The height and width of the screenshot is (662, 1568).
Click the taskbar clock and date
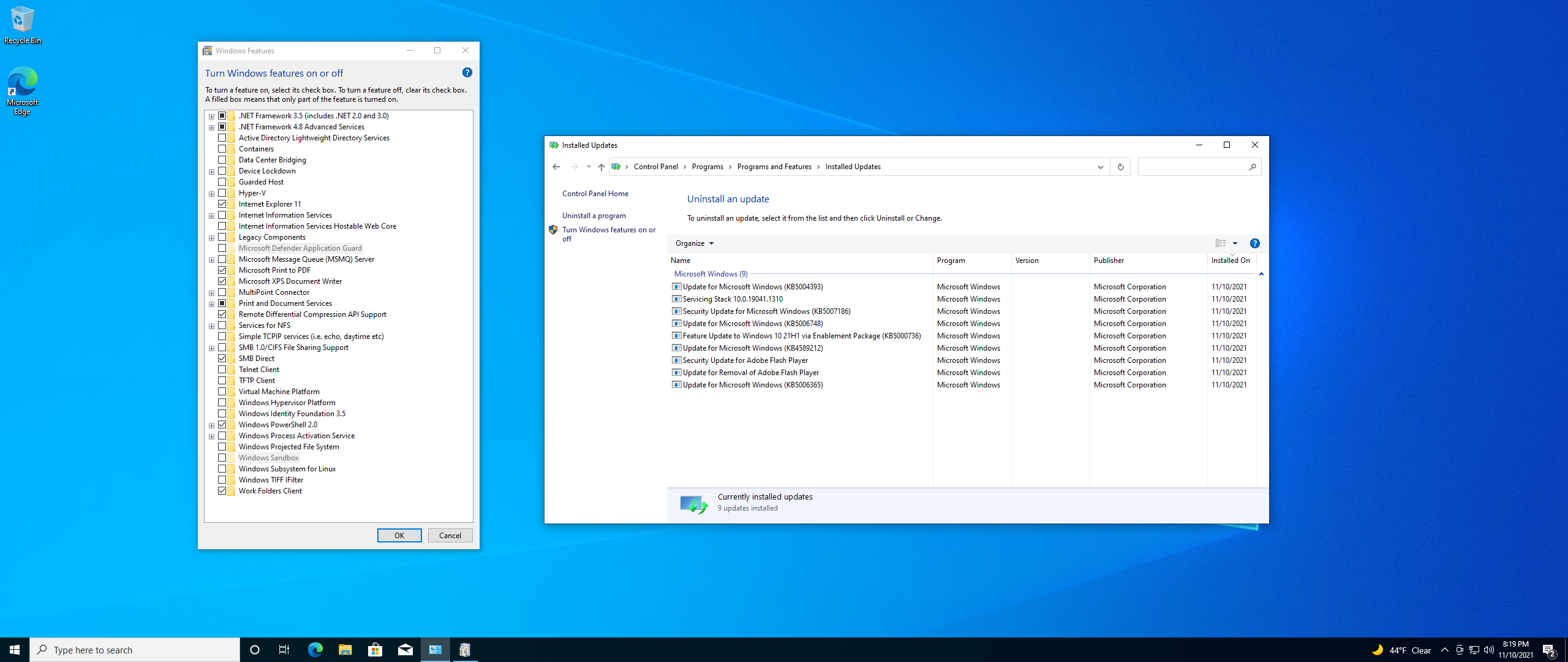tap(1515, 650)
